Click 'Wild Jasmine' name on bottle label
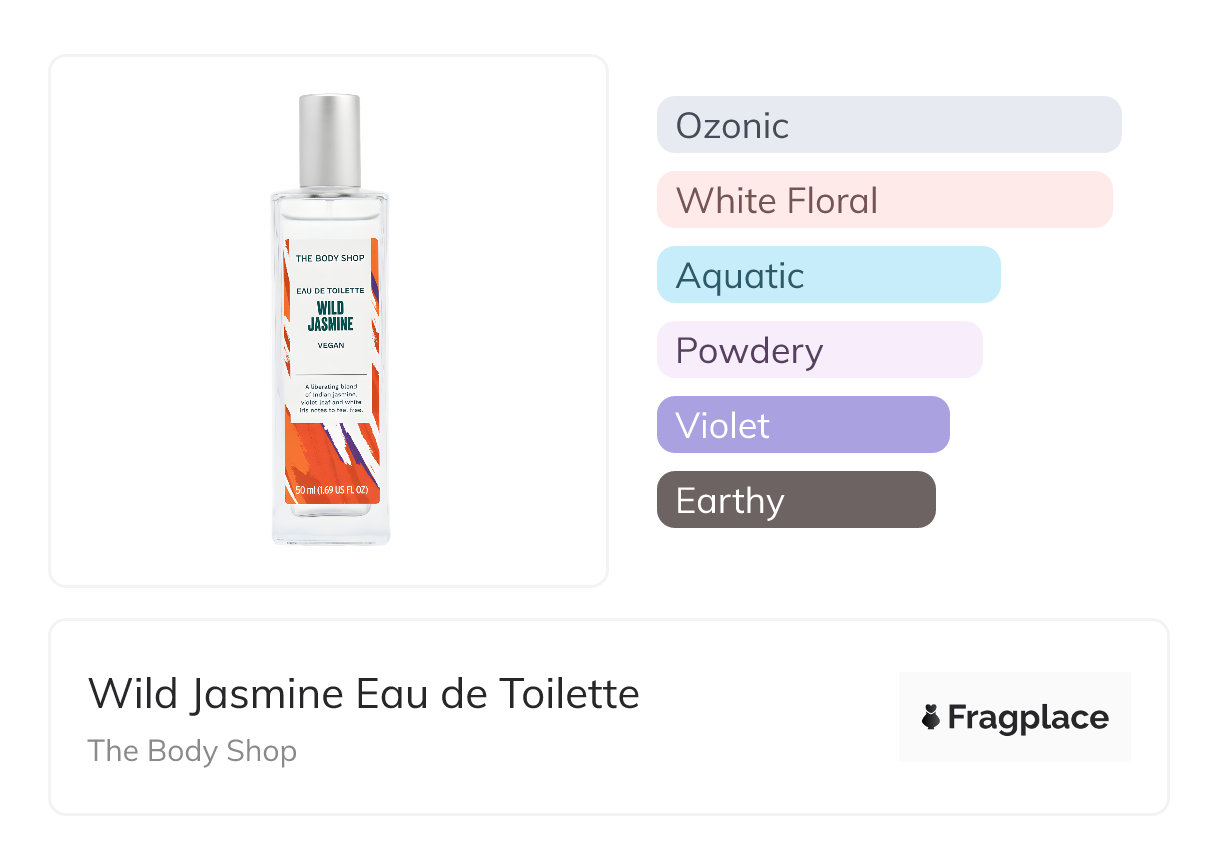This screenshot has height=864, width=1218. [330, 315]
